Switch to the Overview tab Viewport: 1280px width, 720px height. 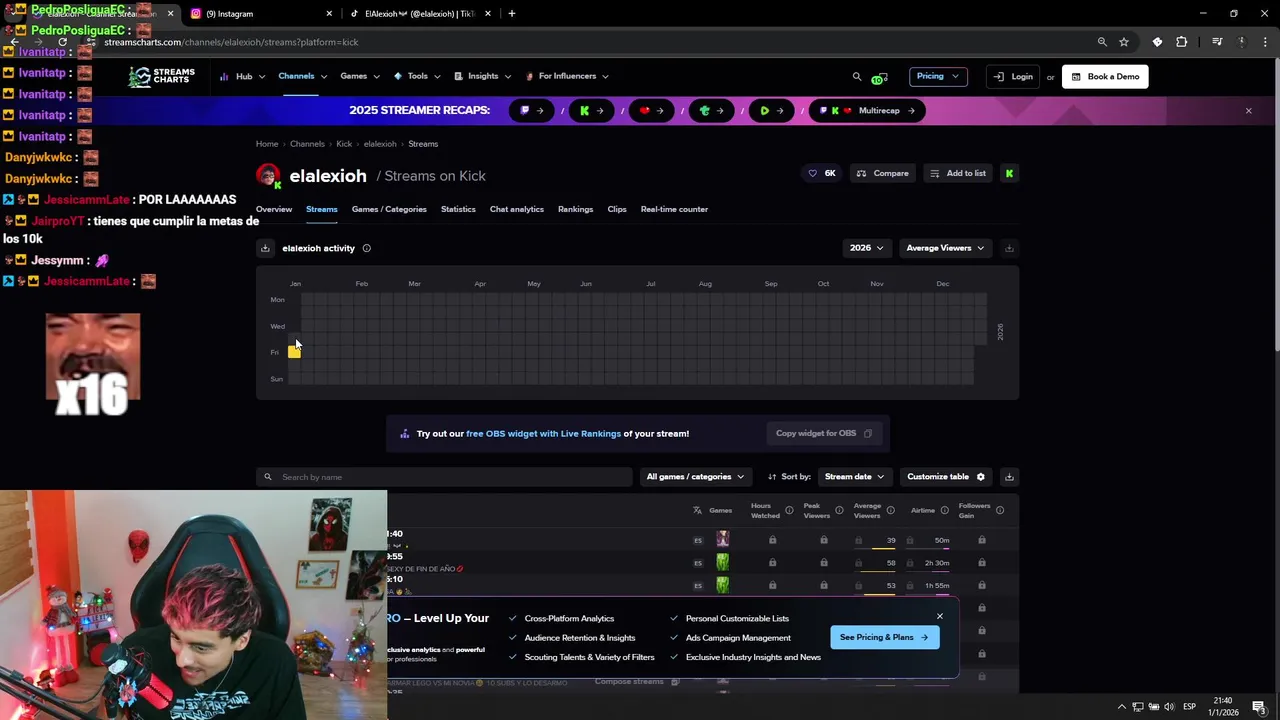274,209
